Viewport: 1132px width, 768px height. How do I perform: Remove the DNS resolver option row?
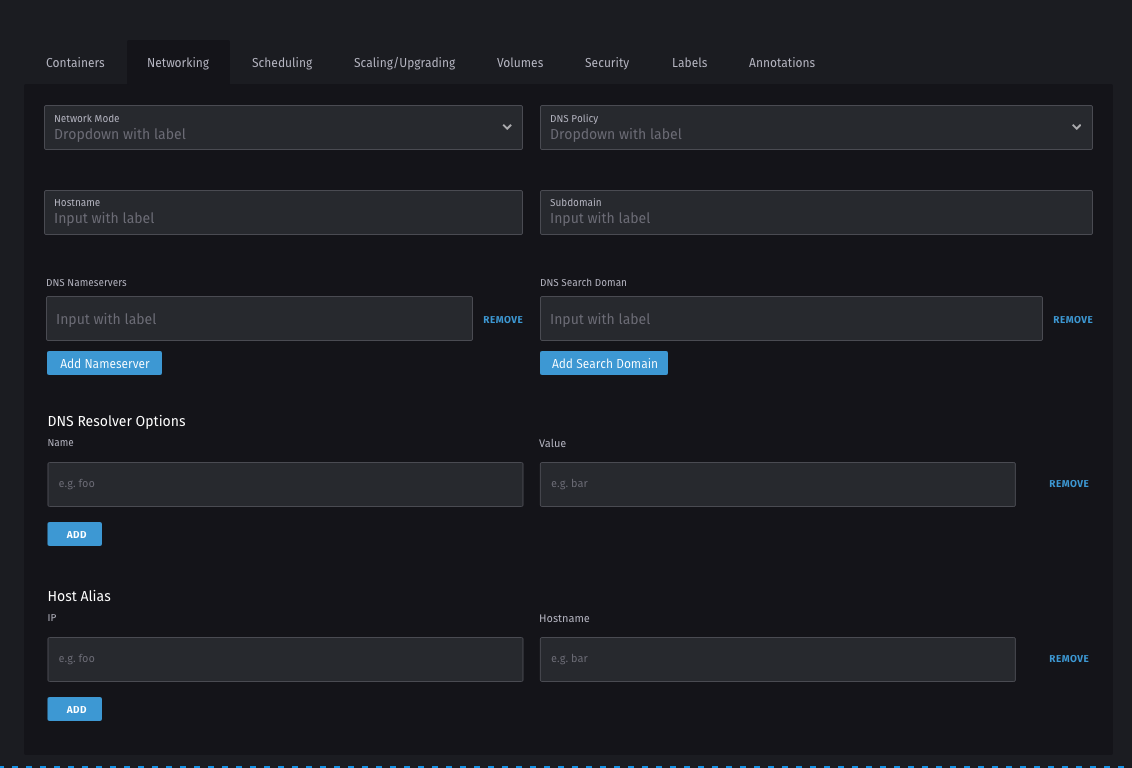click(1068, 483)
